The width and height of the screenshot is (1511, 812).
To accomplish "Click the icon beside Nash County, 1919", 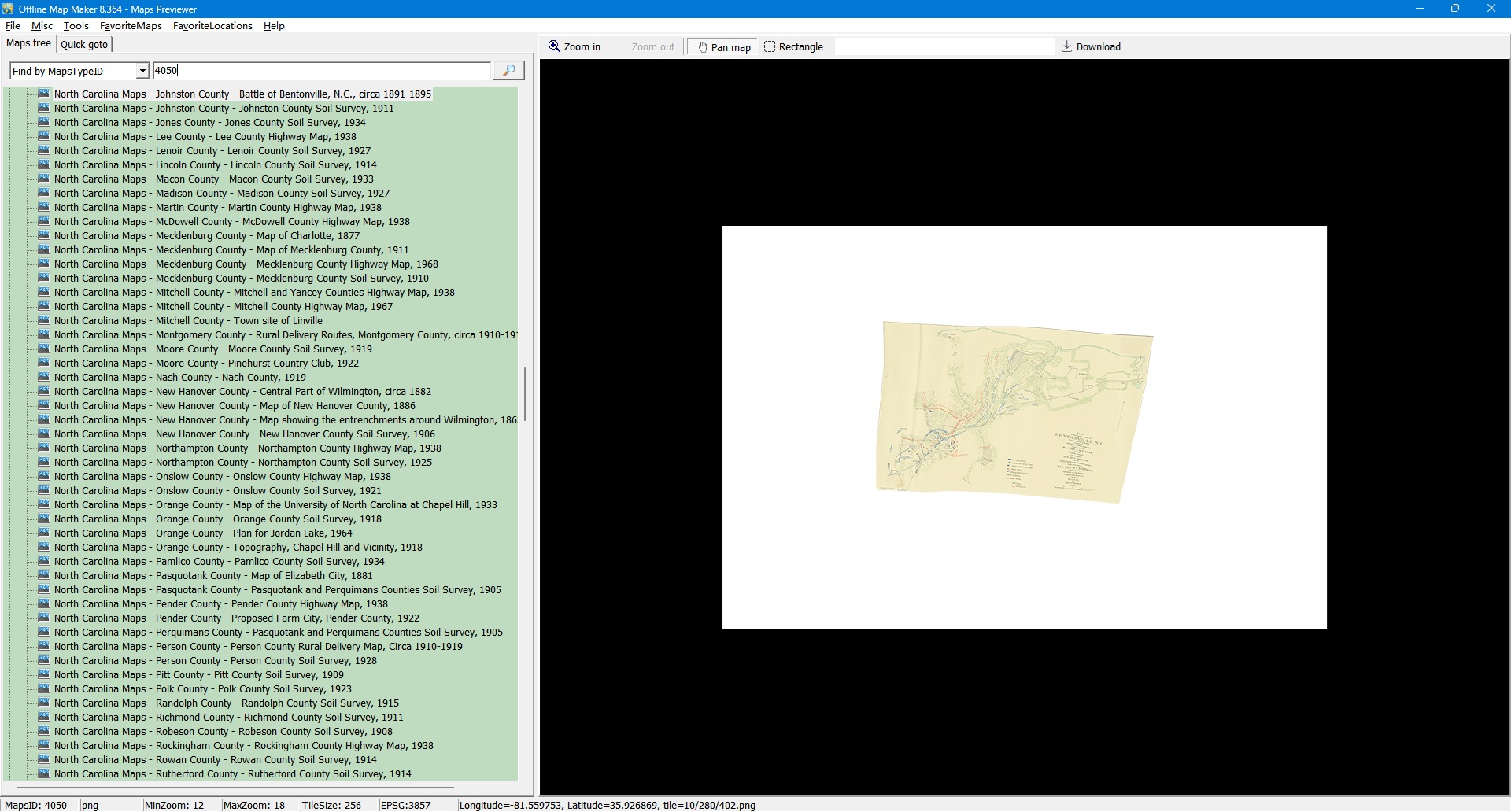I will pyautogui.click(x=45, y=378).
